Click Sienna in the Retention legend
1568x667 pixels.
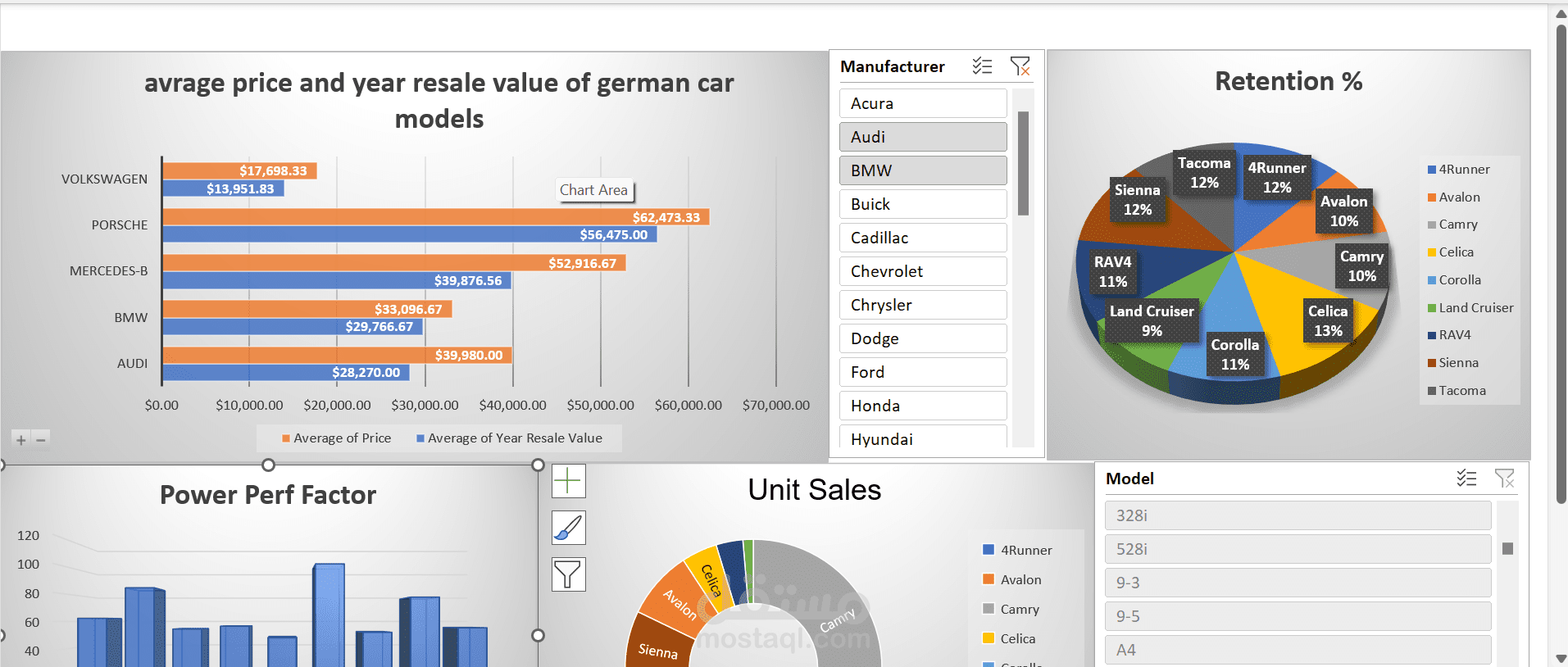pyautogui.click(x=1453, y=363)
